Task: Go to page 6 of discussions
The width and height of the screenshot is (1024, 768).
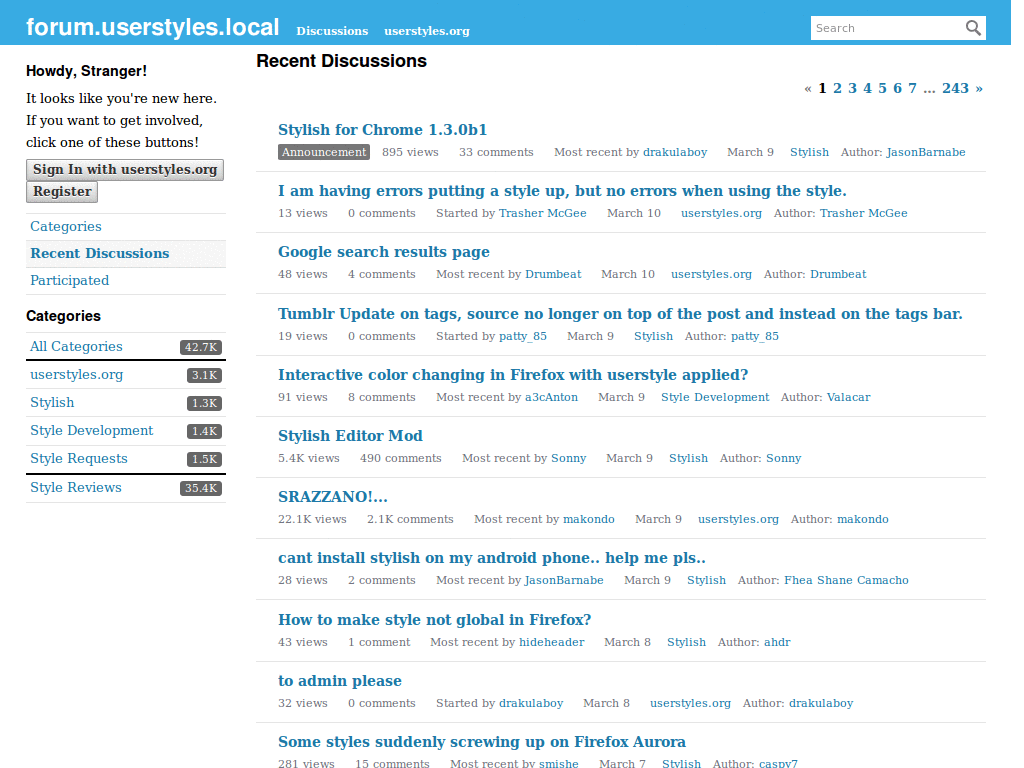Action: (x=897, y=88)
